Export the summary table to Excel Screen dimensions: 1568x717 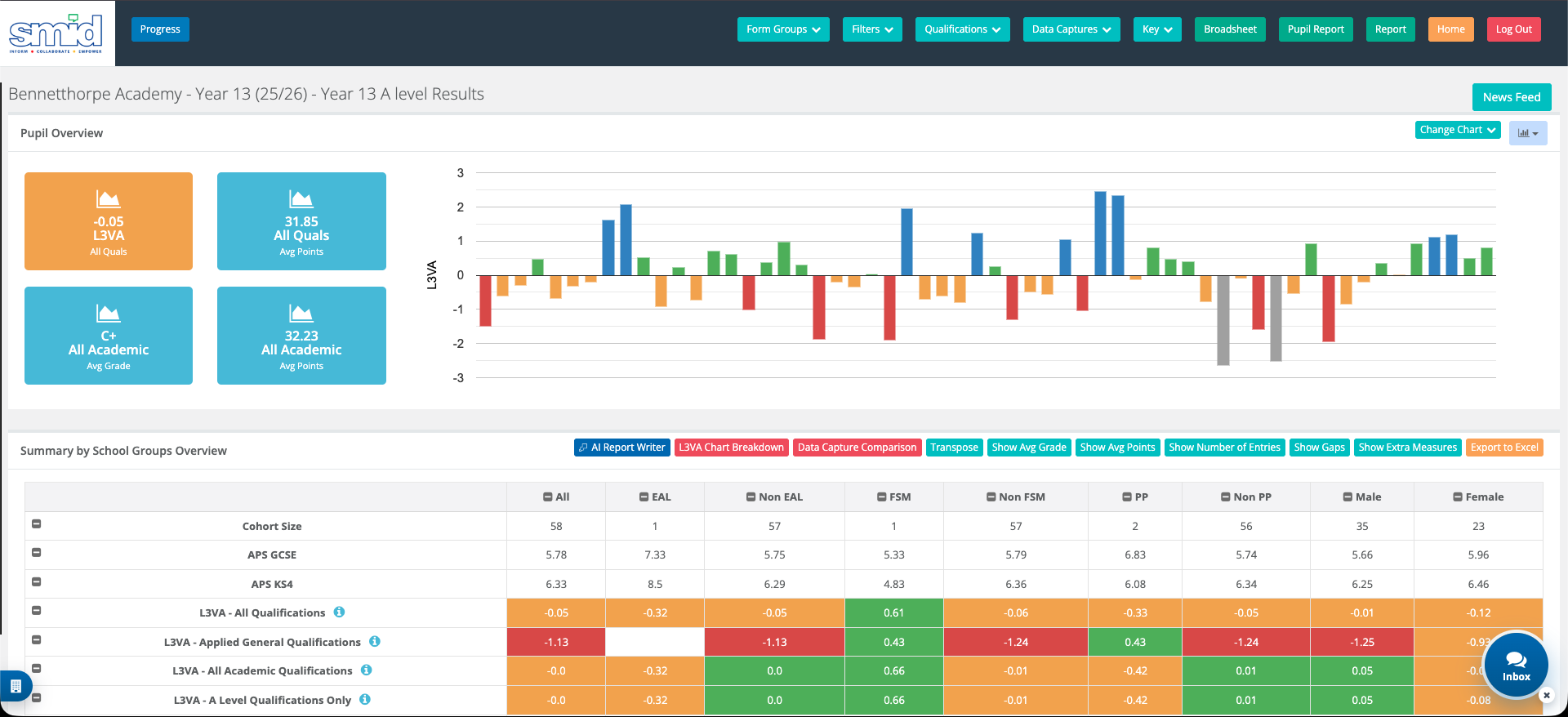[1504, 448]
